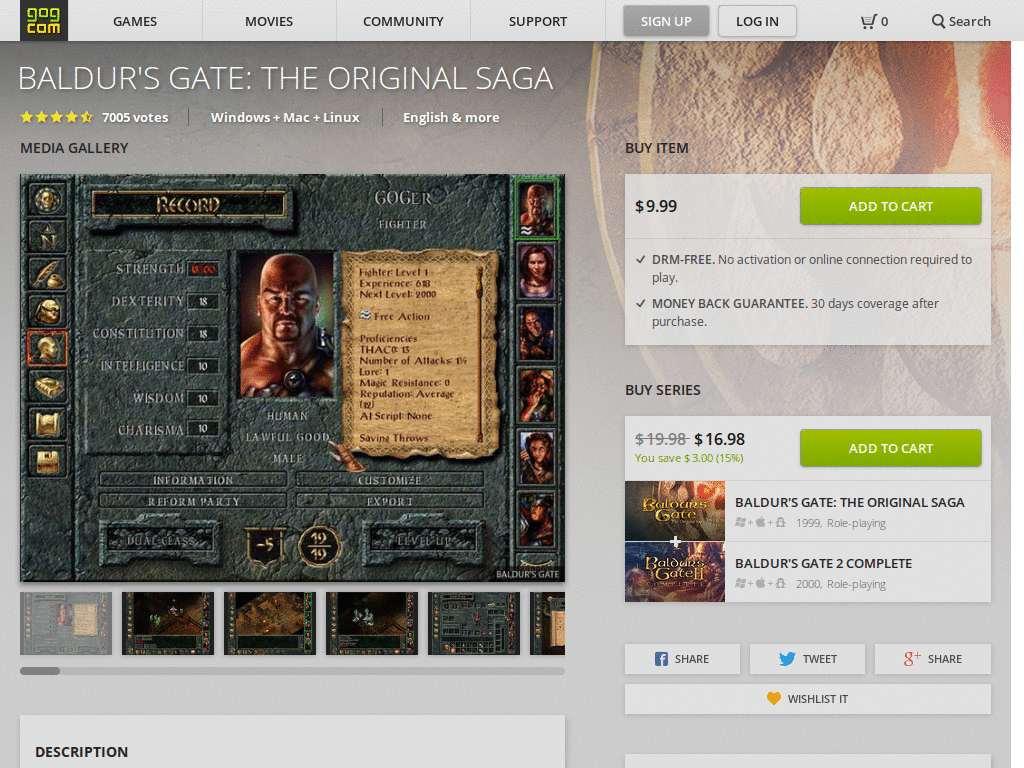Image resolution: width=1024 pixels, height=768 pixels.
Task: Open the GAMES menu
Action: click(x=135, y=20)
